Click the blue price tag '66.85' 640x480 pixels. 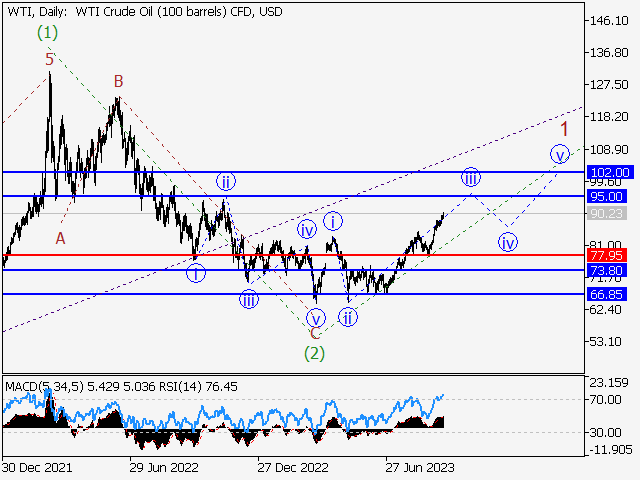(607, 294)
